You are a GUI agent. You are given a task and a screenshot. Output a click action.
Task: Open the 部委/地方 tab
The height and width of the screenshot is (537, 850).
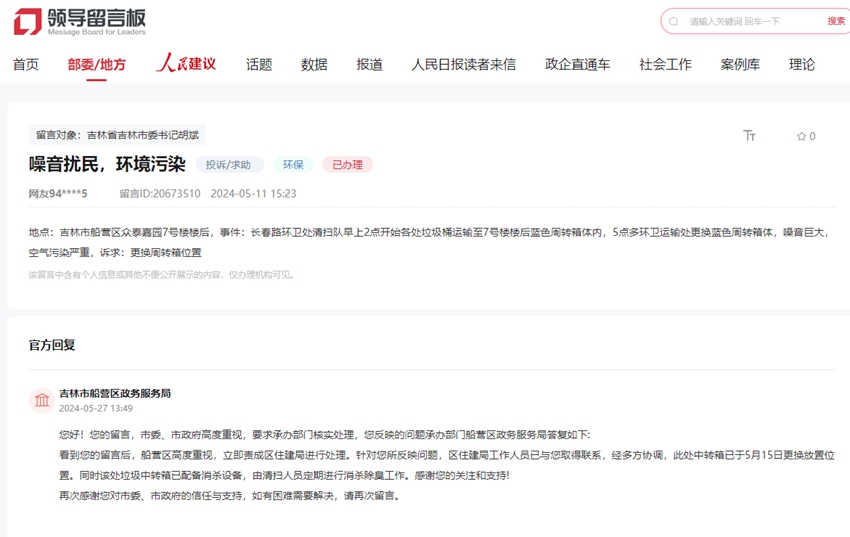pyautogui.click(x=97, y=65)
